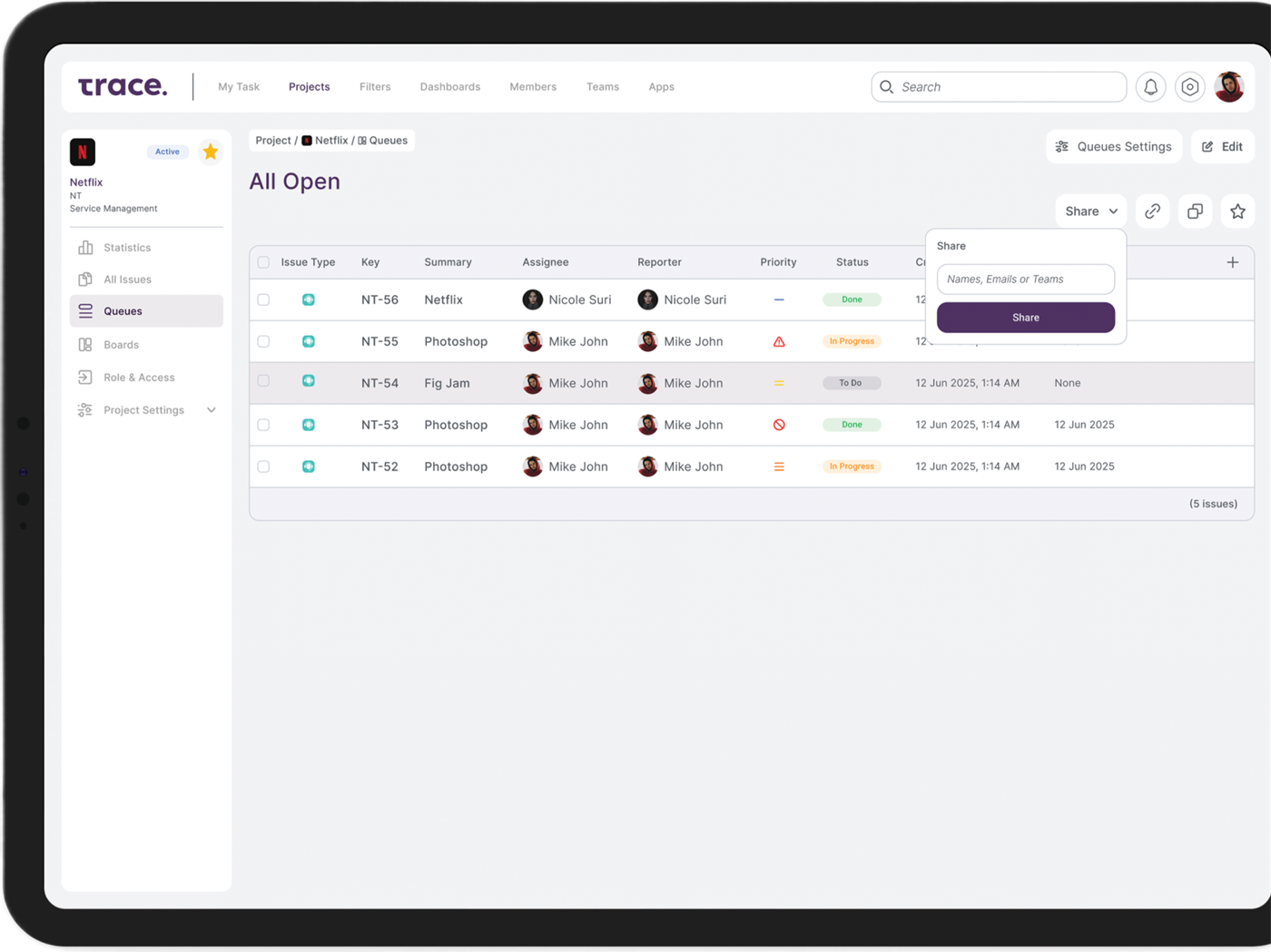Click the Search box in the header
The width and height of the screenshot is (1271, 952).
[x=999, y=87]
